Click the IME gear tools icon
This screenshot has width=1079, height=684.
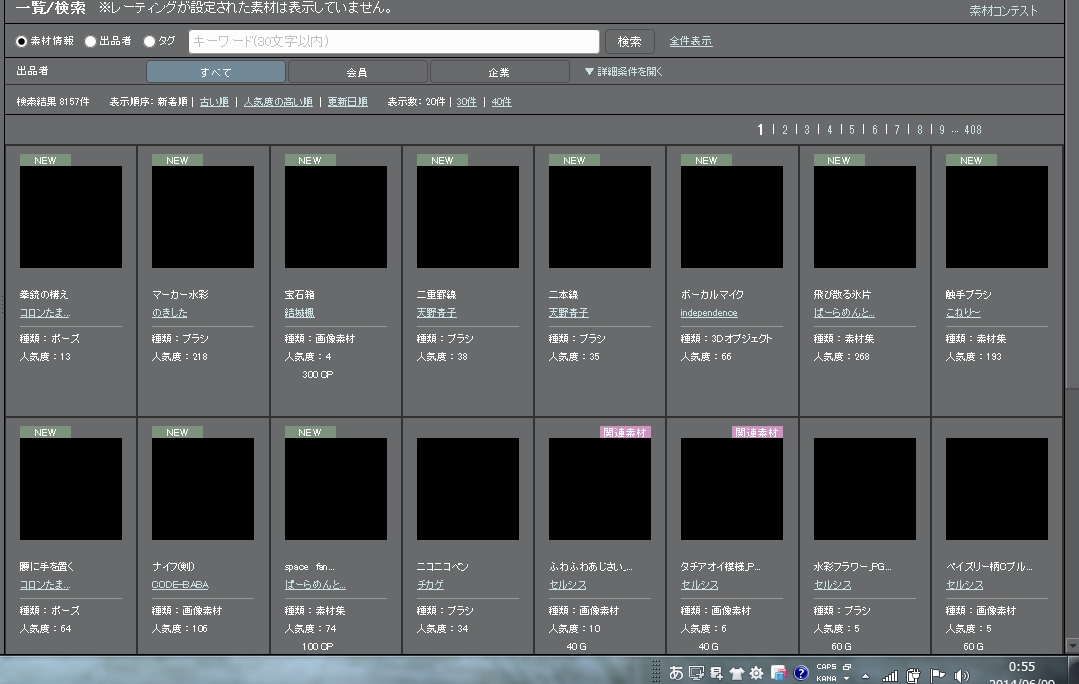pyautogui.click(x=757, y=673)
